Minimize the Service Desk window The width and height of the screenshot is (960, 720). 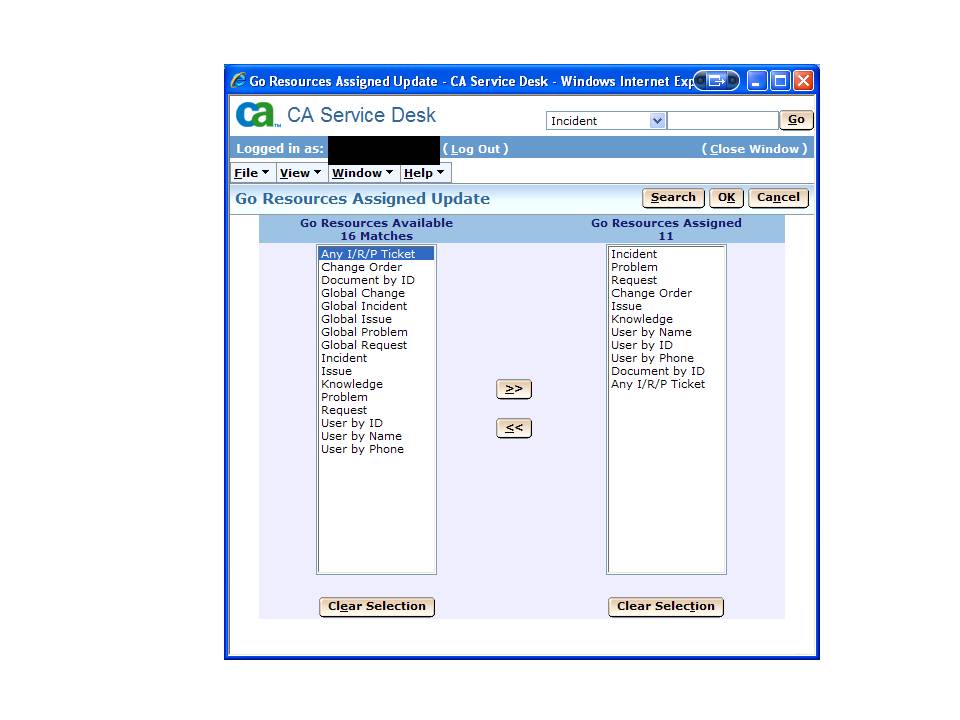pos(757,81)
